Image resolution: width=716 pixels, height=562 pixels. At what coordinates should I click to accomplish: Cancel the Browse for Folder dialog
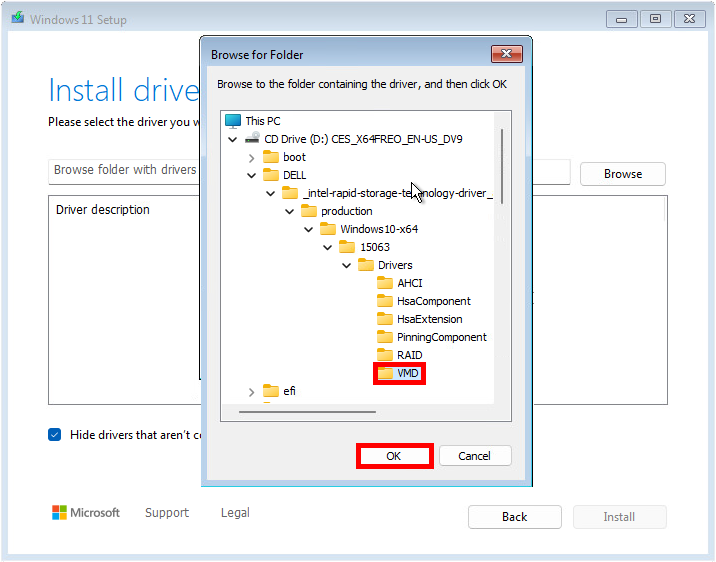[475, 456]
